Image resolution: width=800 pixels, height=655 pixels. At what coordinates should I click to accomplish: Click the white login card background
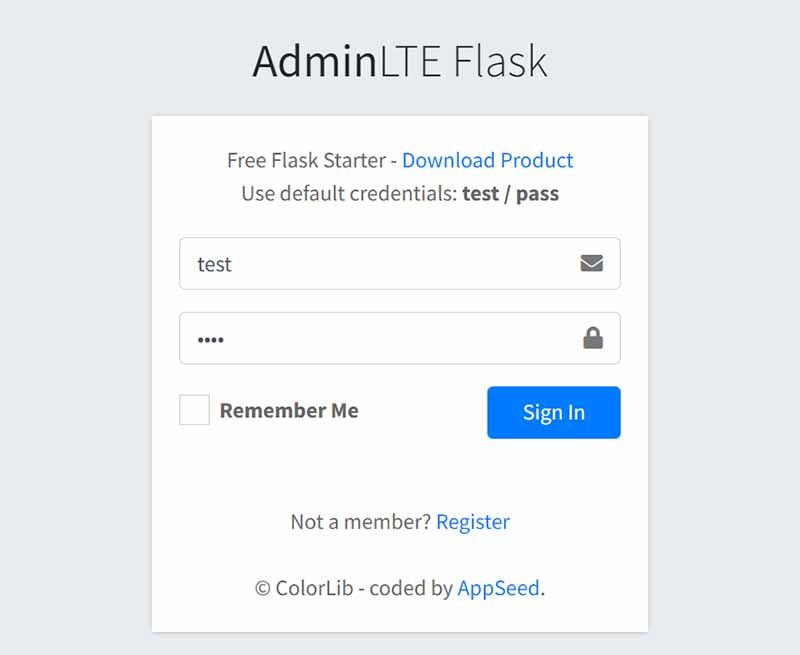400,470
